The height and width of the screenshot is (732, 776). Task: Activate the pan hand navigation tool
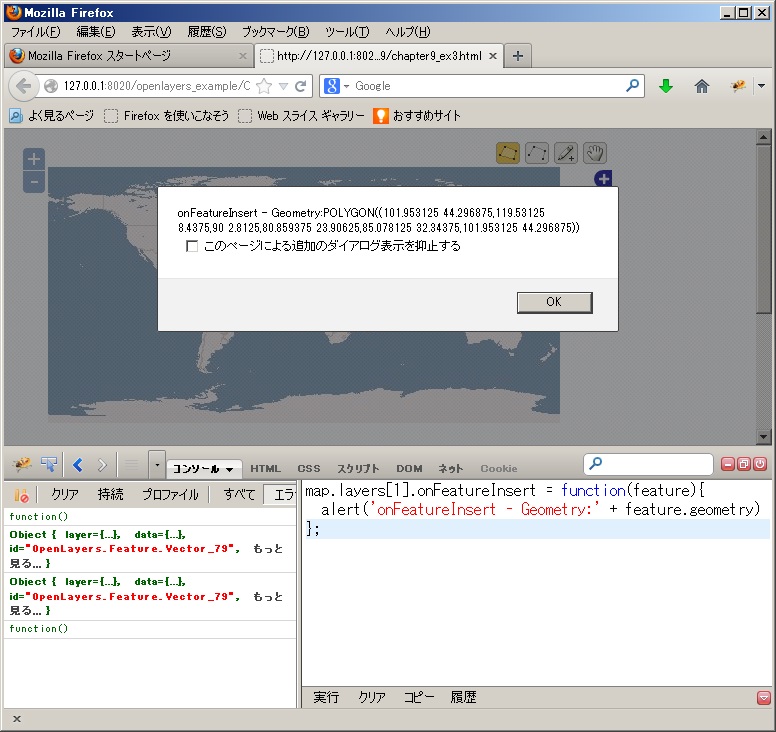(595, 153)
